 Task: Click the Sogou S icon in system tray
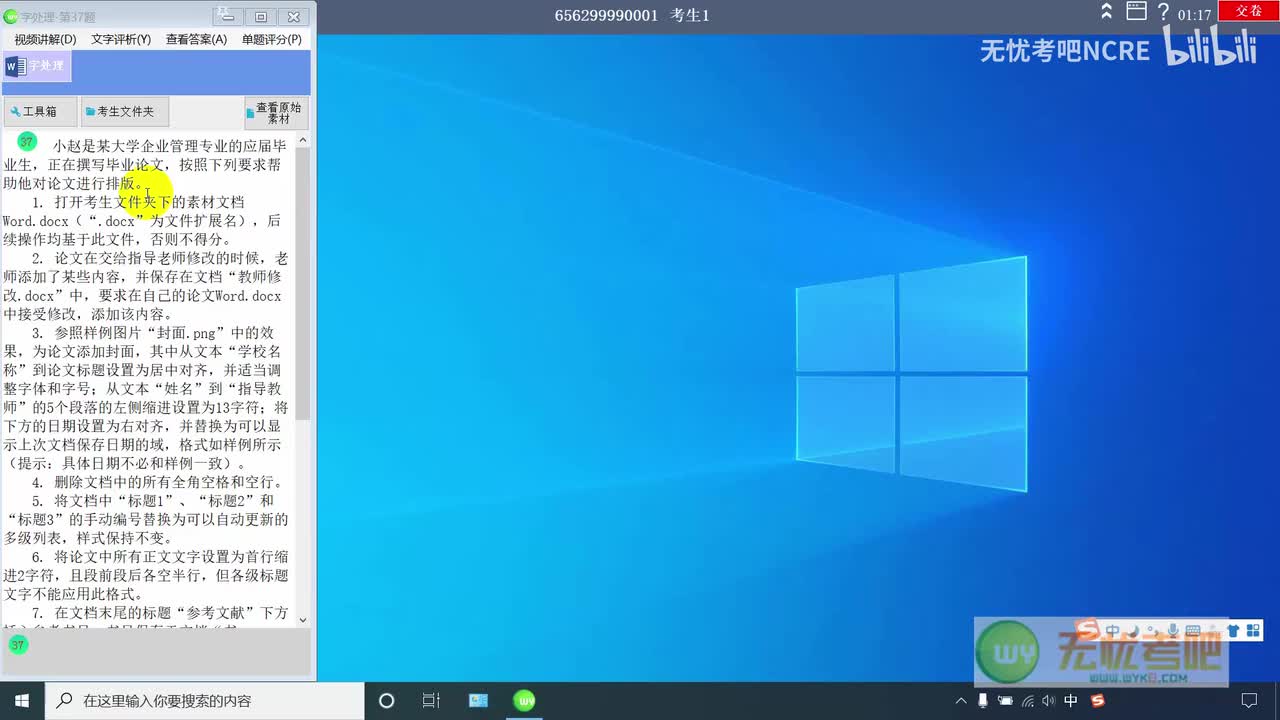[x=1097, y=701]
